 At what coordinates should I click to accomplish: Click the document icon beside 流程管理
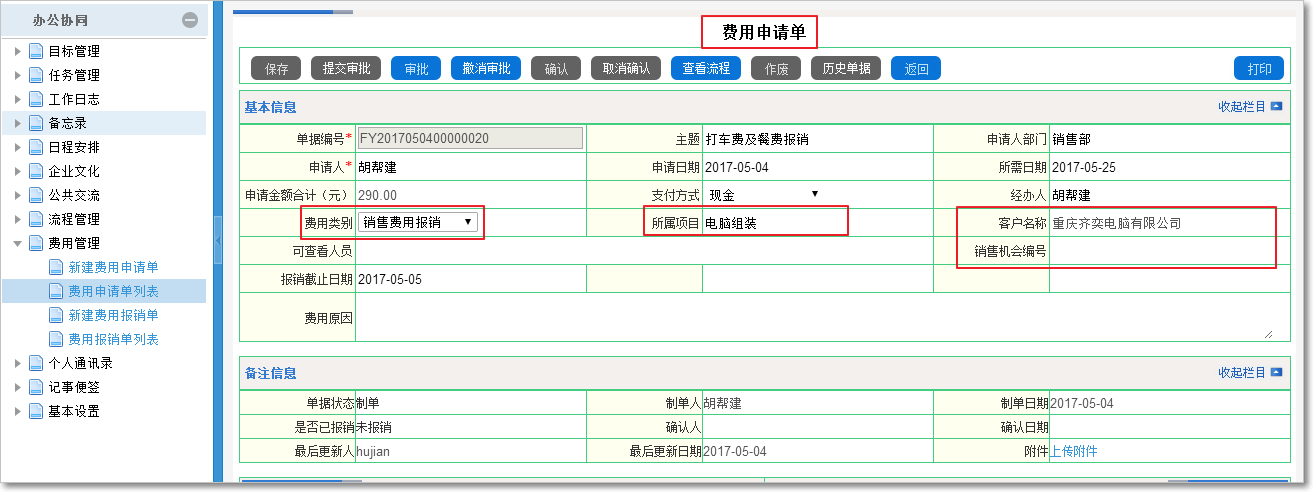point(36,219)
